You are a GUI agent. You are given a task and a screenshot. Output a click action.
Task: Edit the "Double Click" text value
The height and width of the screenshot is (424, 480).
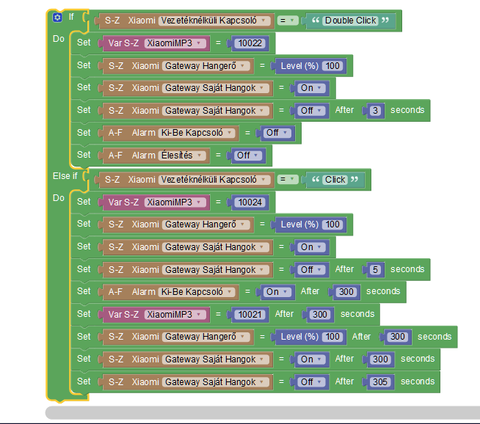point(351,21)
